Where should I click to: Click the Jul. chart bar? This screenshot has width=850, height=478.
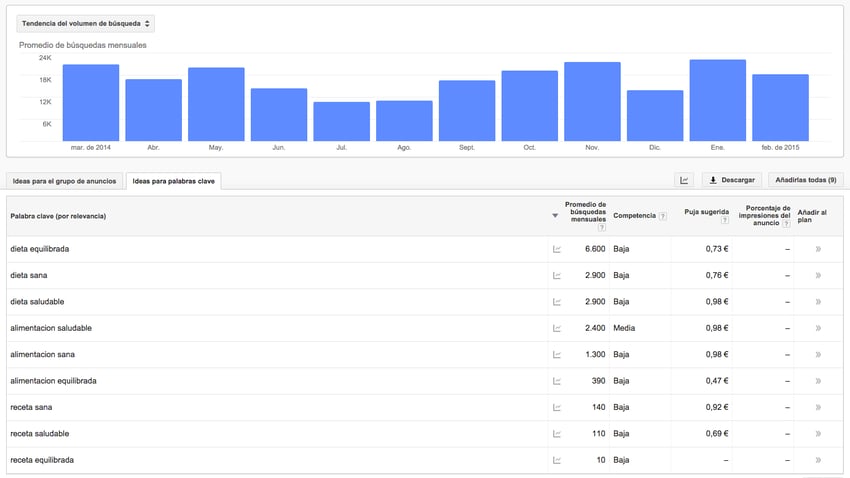click(x=342, y=121)
